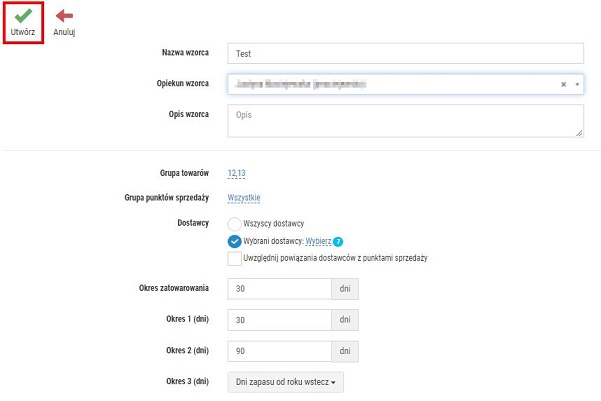The height and width of the screenshot is (401, 601).
Task: Click the green Utwórz checkmark icon
Action: (x=23, y=16)
